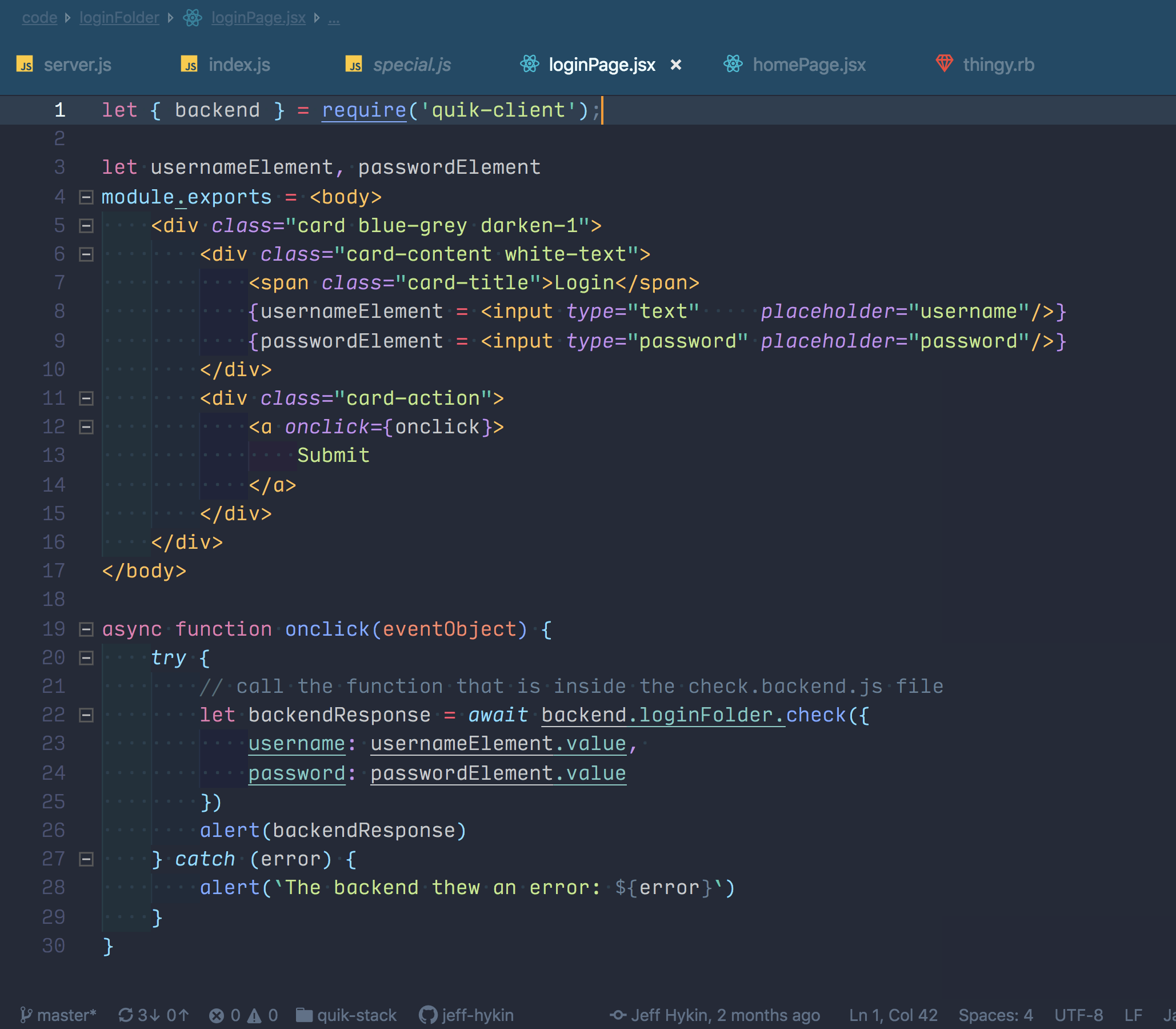Click the sync changes icon
The width and height of the screenshot is (1176, 1029).
click(126, 1016)
